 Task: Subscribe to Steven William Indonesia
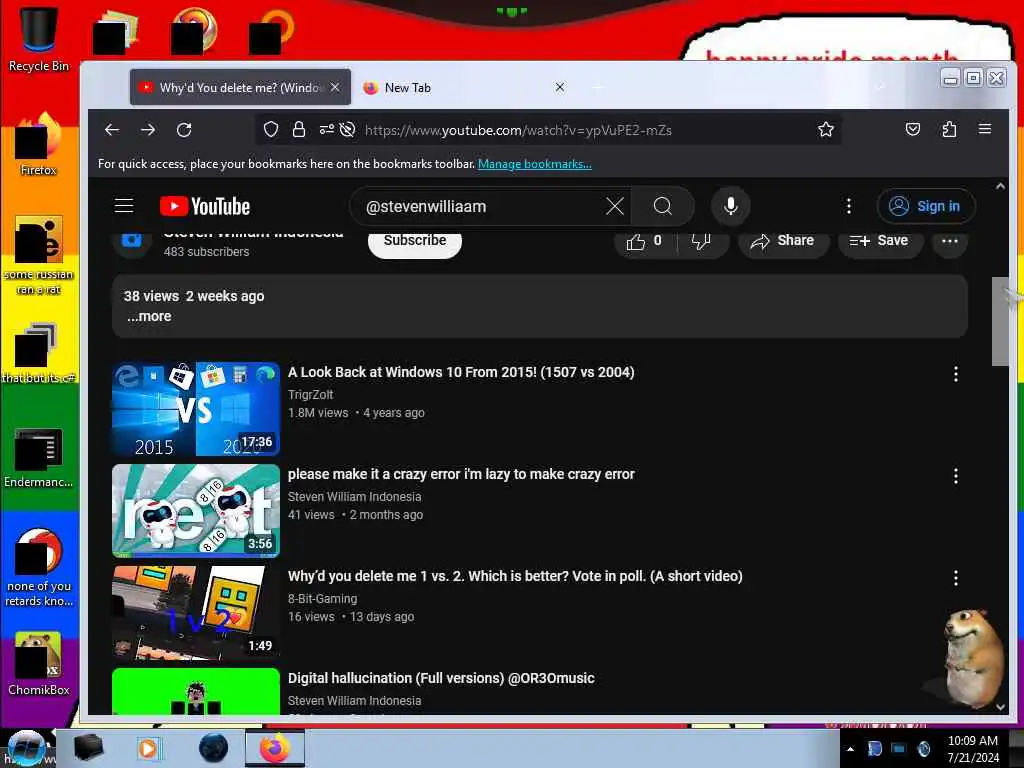(415, 242)
